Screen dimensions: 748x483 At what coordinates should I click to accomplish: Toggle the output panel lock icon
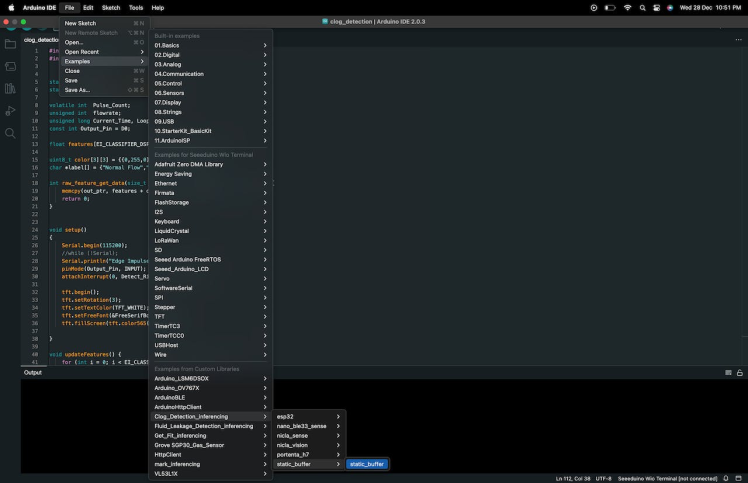pos(740,372)
